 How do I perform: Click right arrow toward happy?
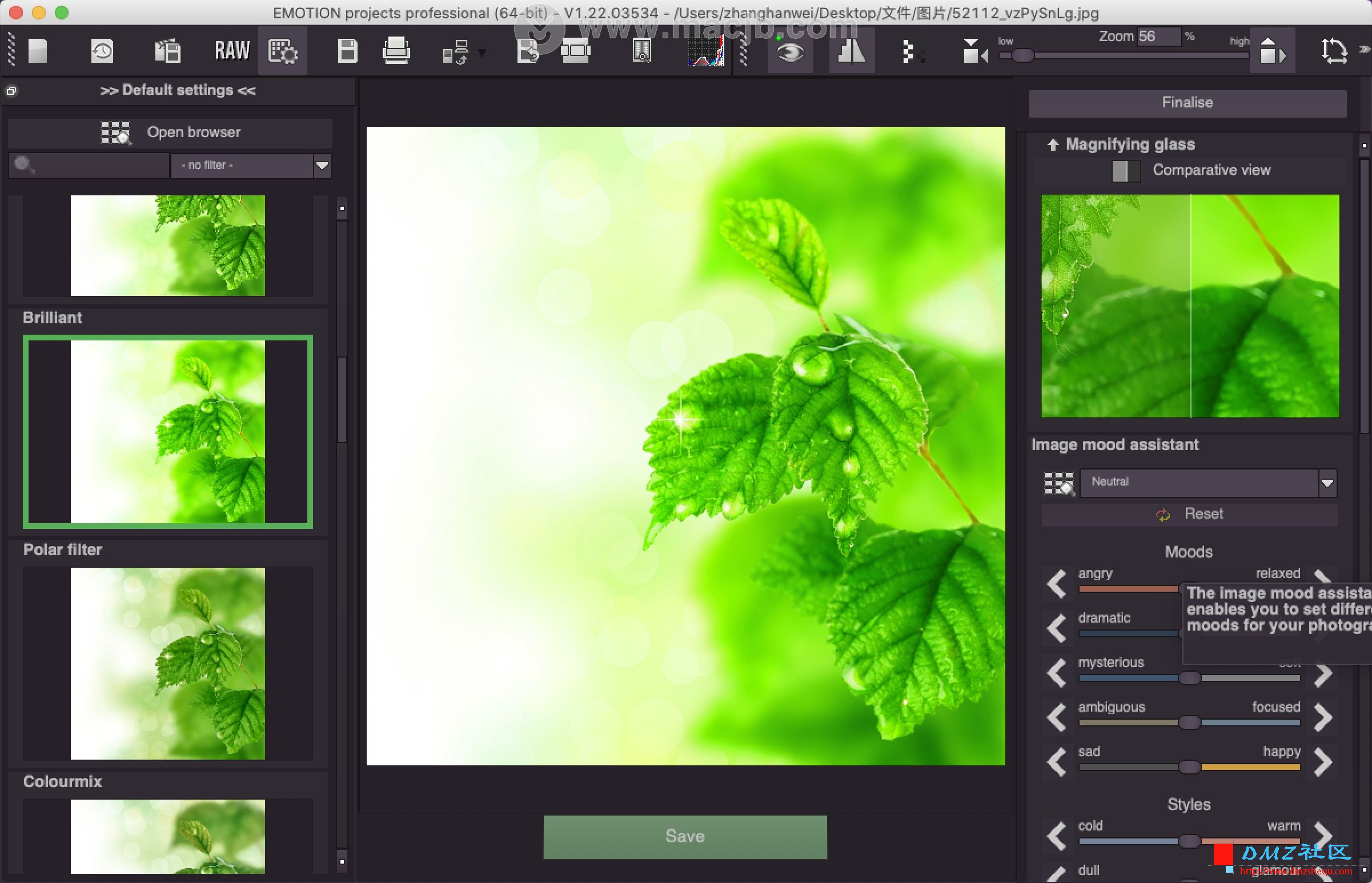pos(1322,762)
